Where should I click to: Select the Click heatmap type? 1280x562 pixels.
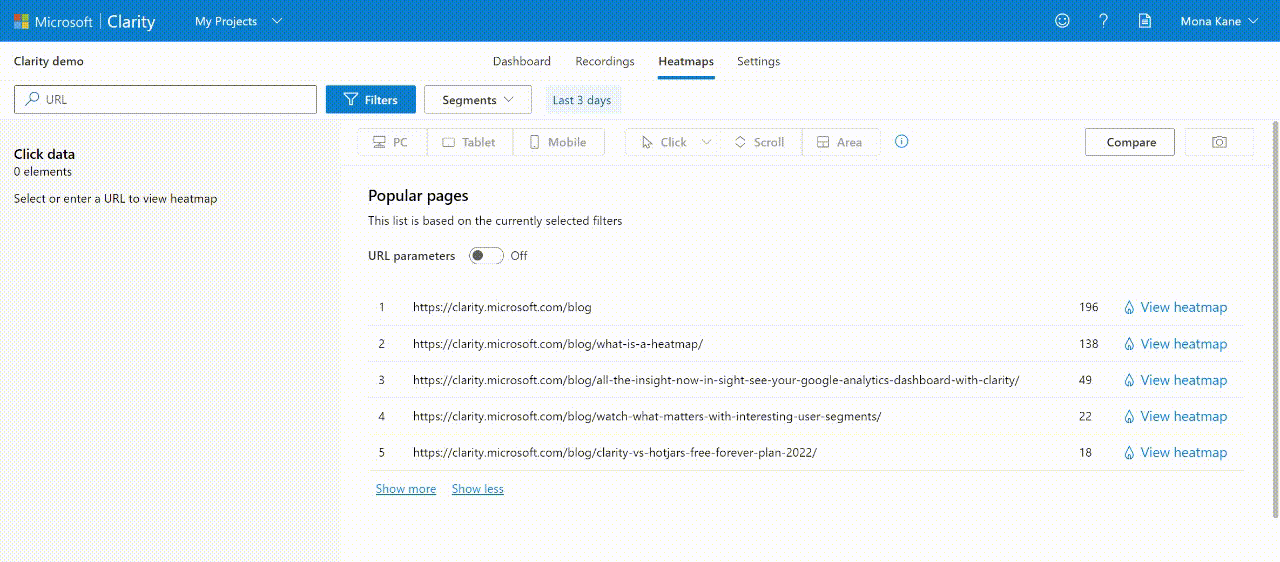point(663,142)
